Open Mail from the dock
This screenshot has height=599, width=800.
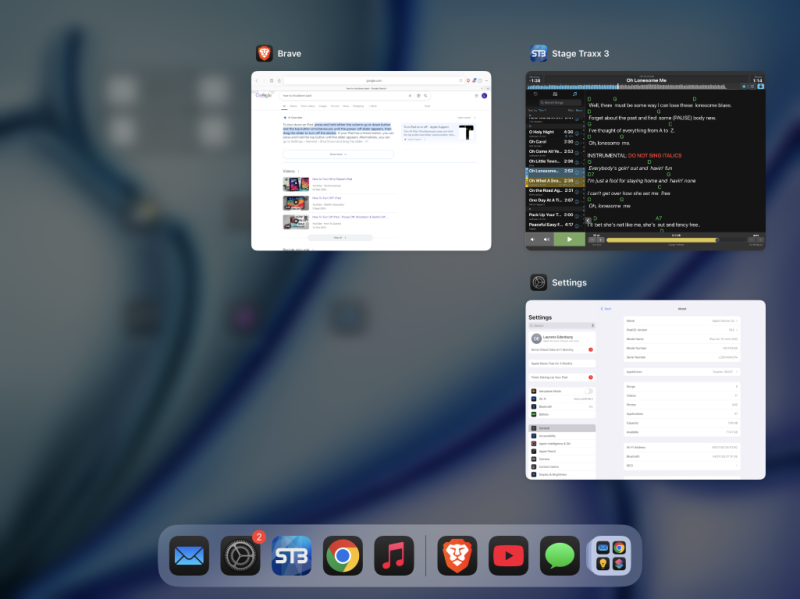pyautogui.click(x=189, y=556)
